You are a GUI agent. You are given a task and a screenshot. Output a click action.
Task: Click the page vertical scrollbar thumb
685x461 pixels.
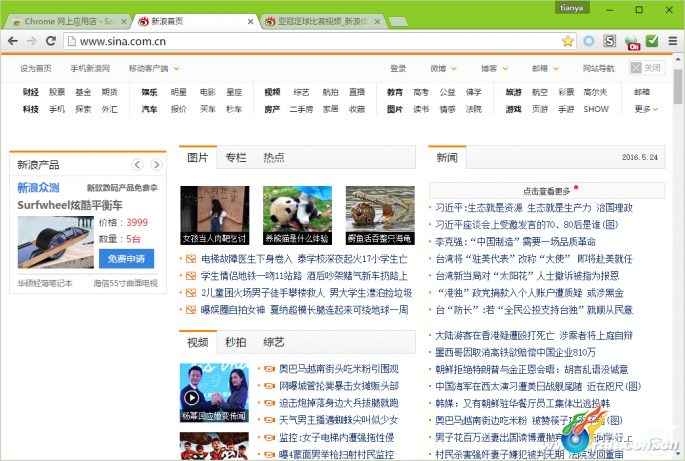coord(678,86)
